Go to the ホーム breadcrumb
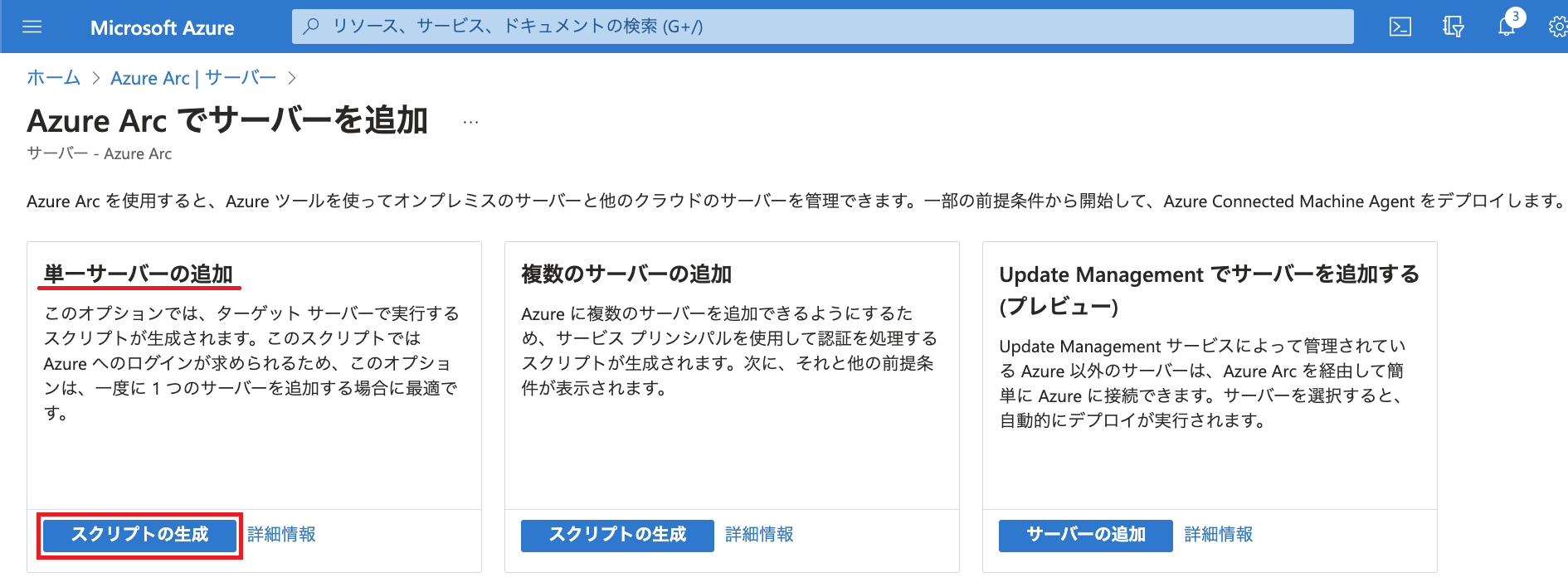 (x=54, y=78)
